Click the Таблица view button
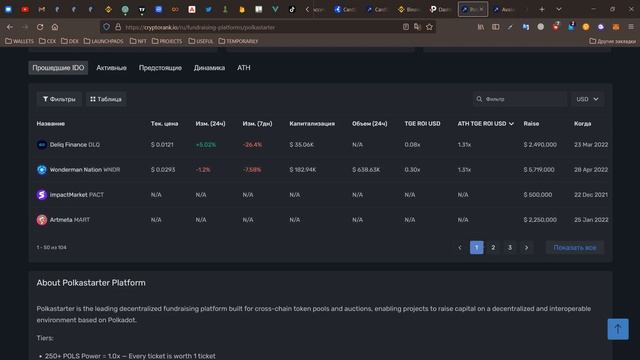 (x=106, y=99)
